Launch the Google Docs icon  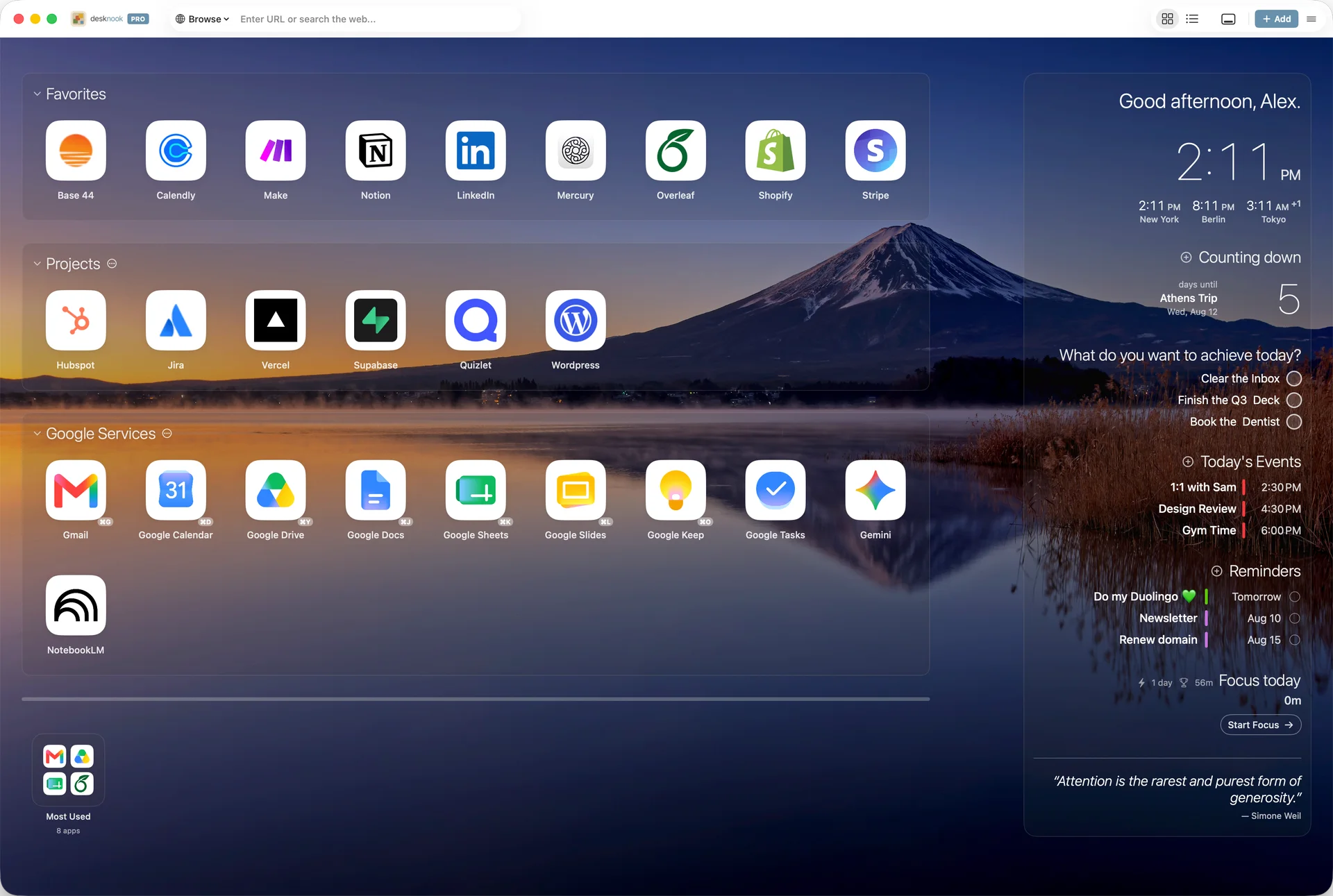coord(376,490)
